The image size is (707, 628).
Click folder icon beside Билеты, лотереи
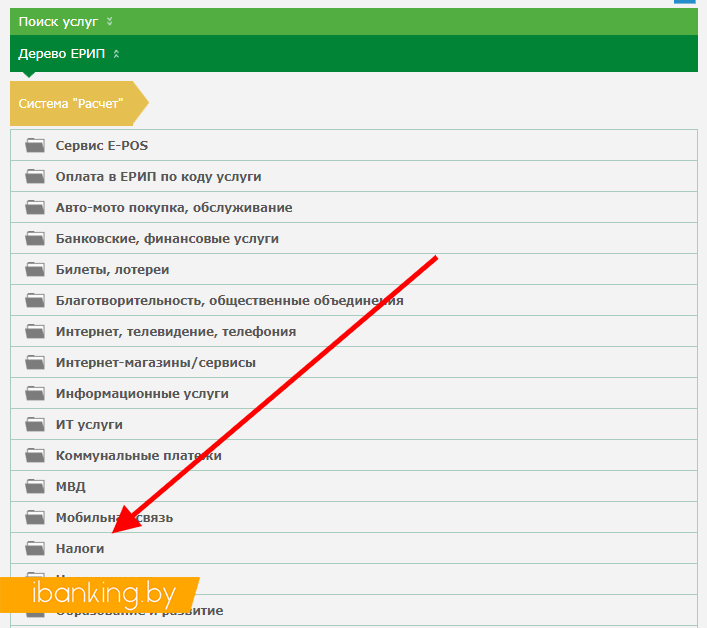click(x=36, y=269)
